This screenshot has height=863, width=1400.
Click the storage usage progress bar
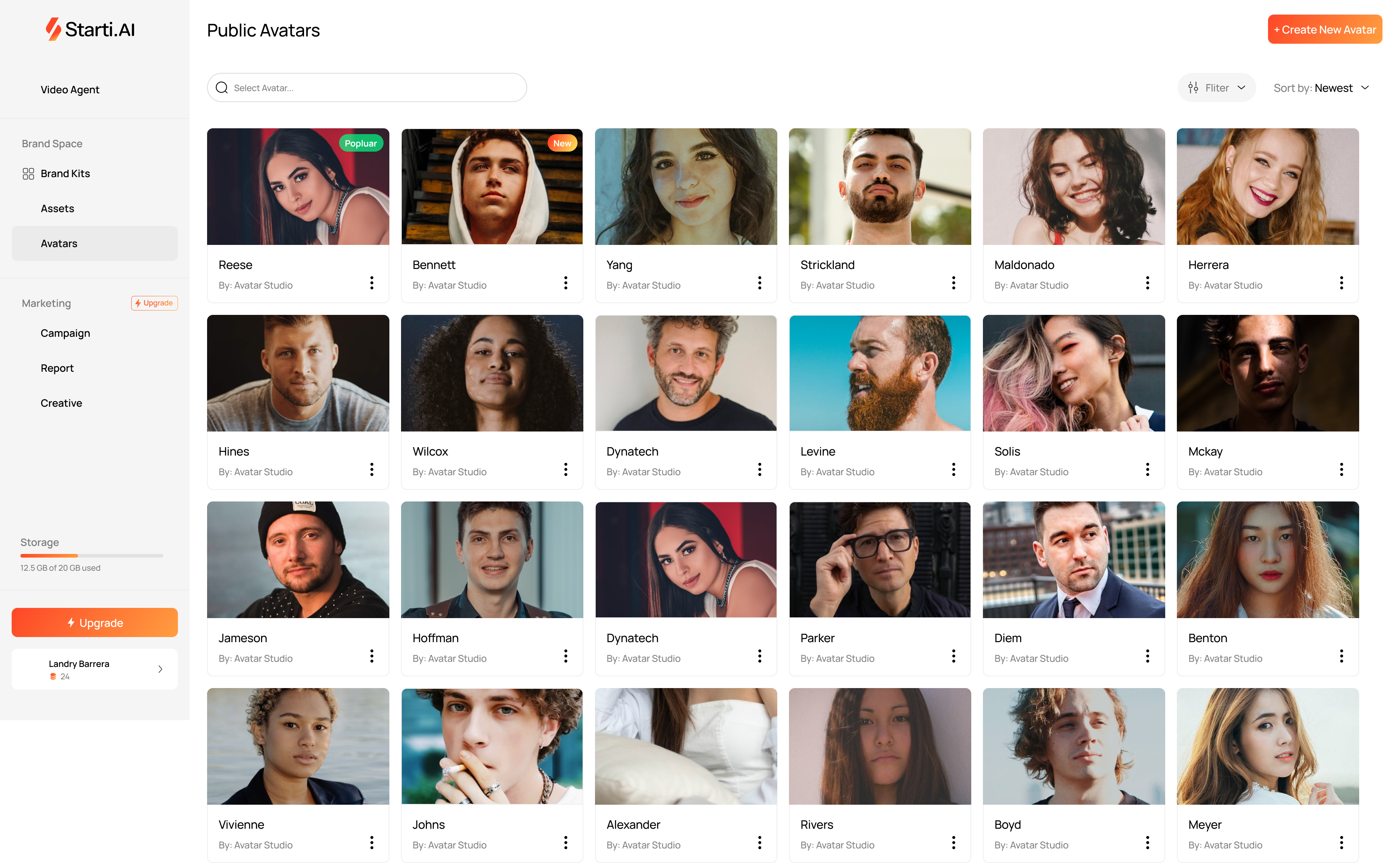92,555
